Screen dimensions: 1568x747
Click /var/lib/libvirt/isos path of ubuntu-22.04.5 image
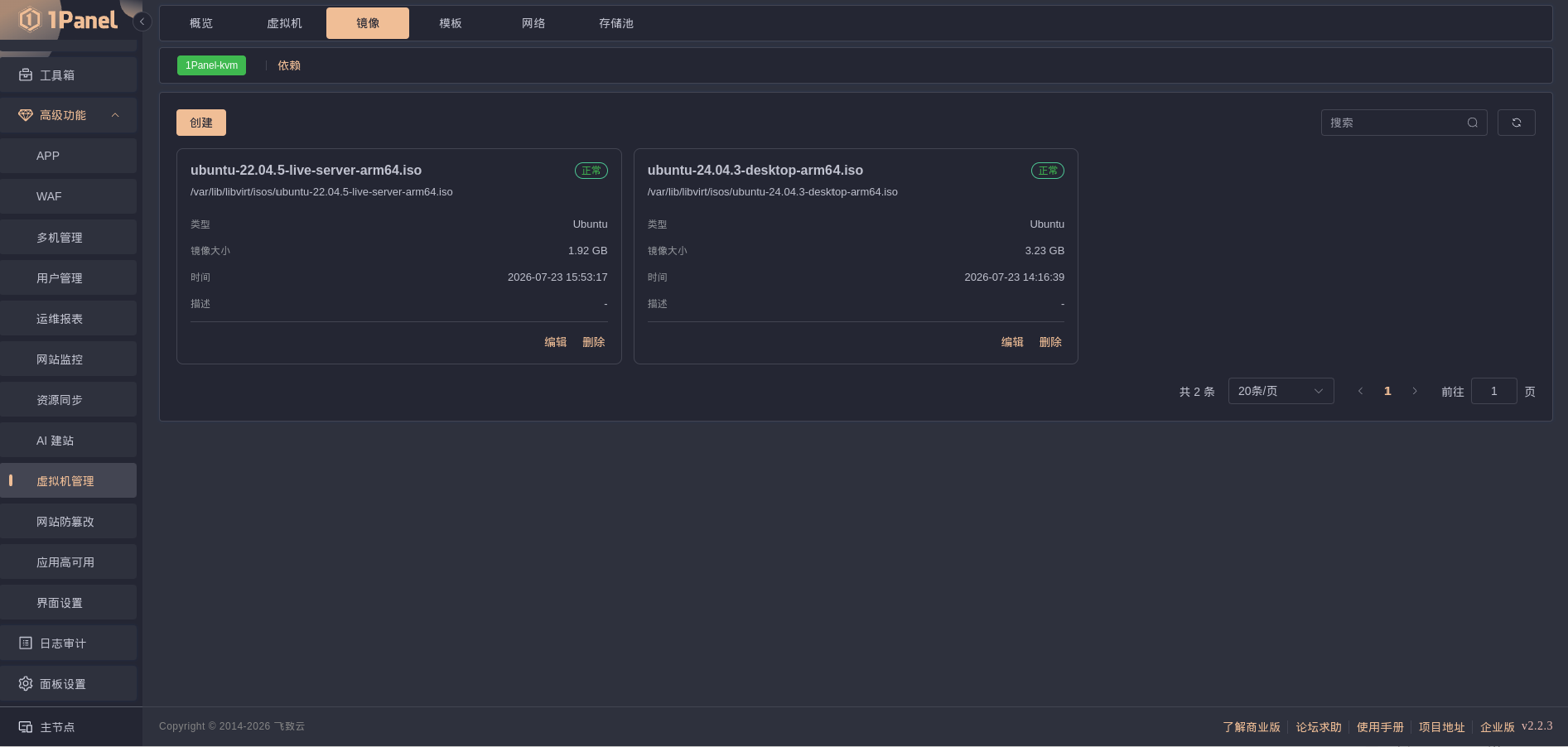(321, 192)
